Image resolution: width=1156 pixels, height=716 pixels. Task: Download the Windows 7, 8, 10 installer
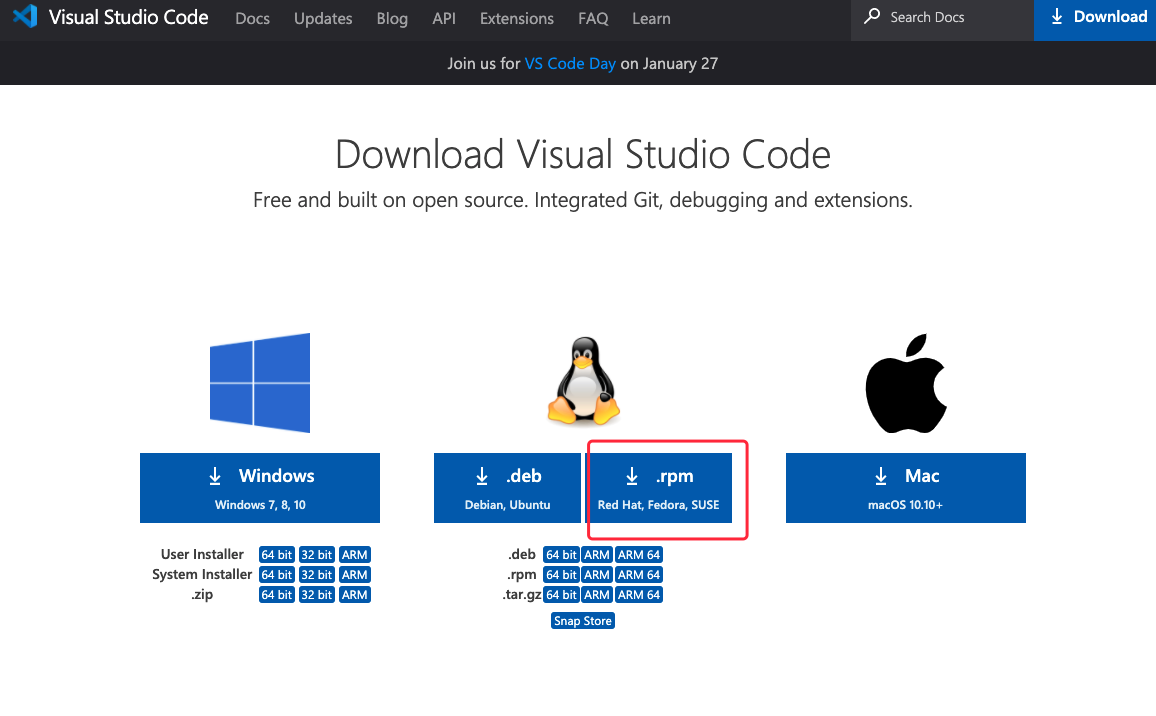tap(260, 487)
